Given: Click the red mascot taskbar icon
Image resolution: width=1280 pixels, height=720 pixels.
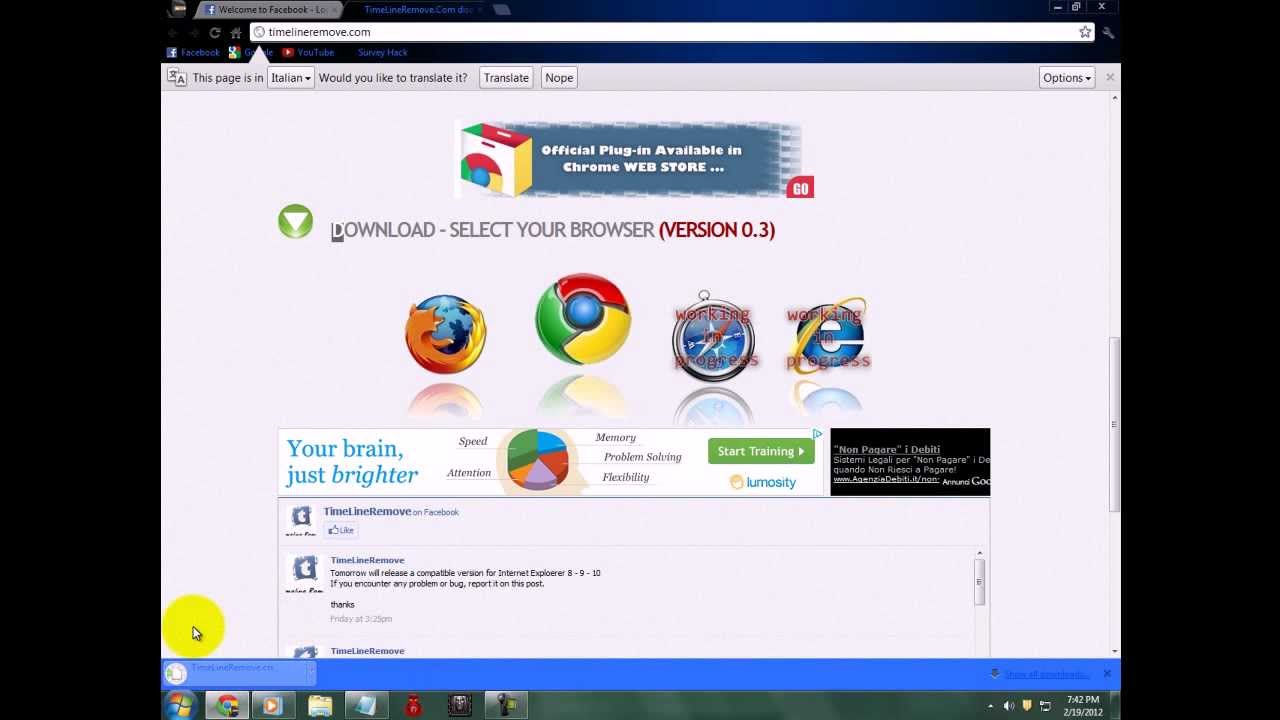Looking at the screenshot, I should click(x=413, y=705).
